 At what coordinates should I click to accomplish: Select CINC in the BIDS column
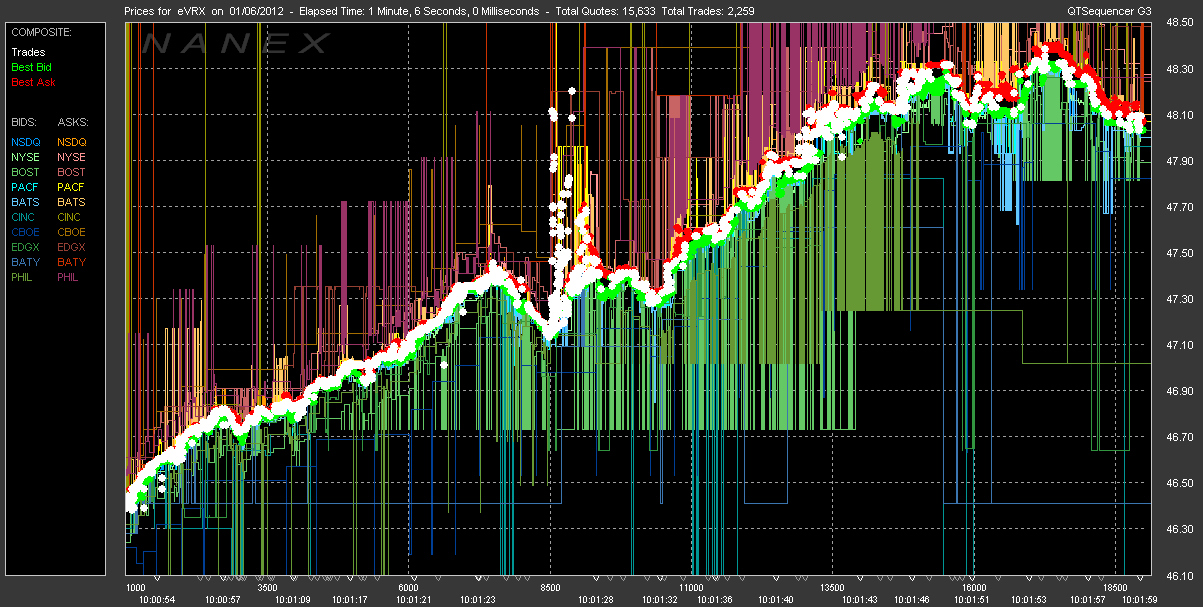[25, 217]
